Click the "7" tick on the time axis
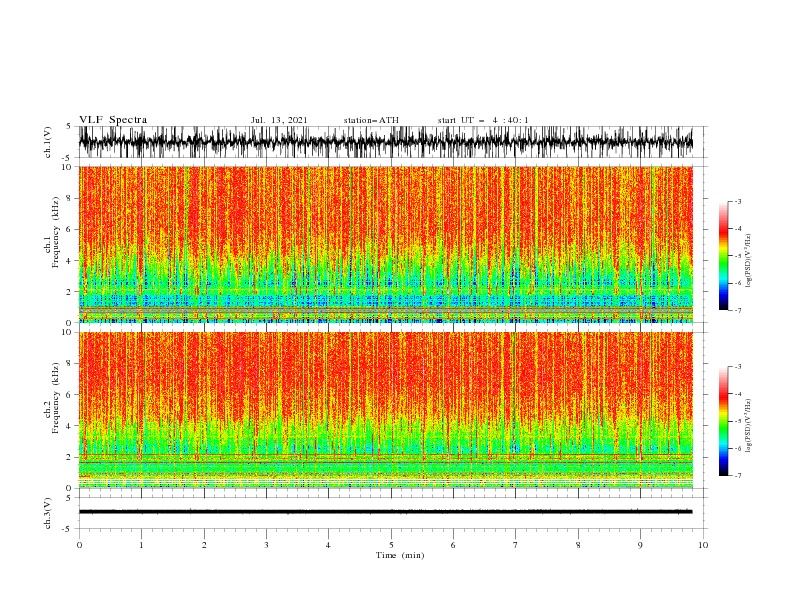This screenshot has height=612, width=792. (x=516, y=545)
